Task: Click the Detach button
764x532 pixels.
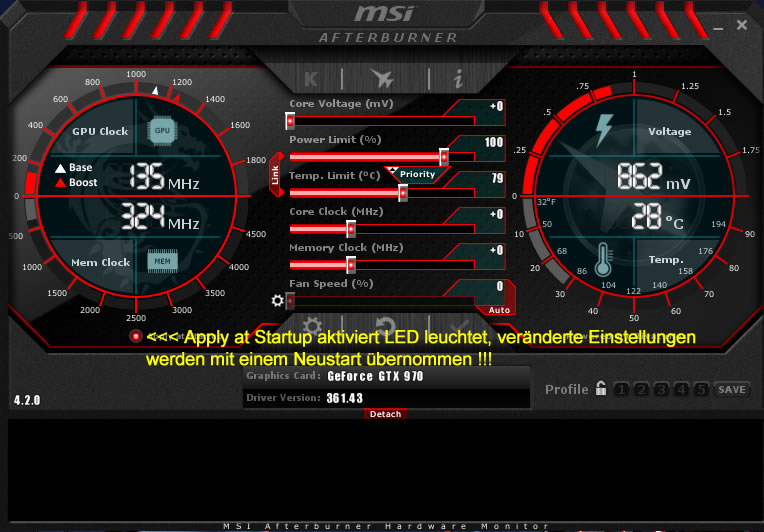Action: click(x=385, y=414)
